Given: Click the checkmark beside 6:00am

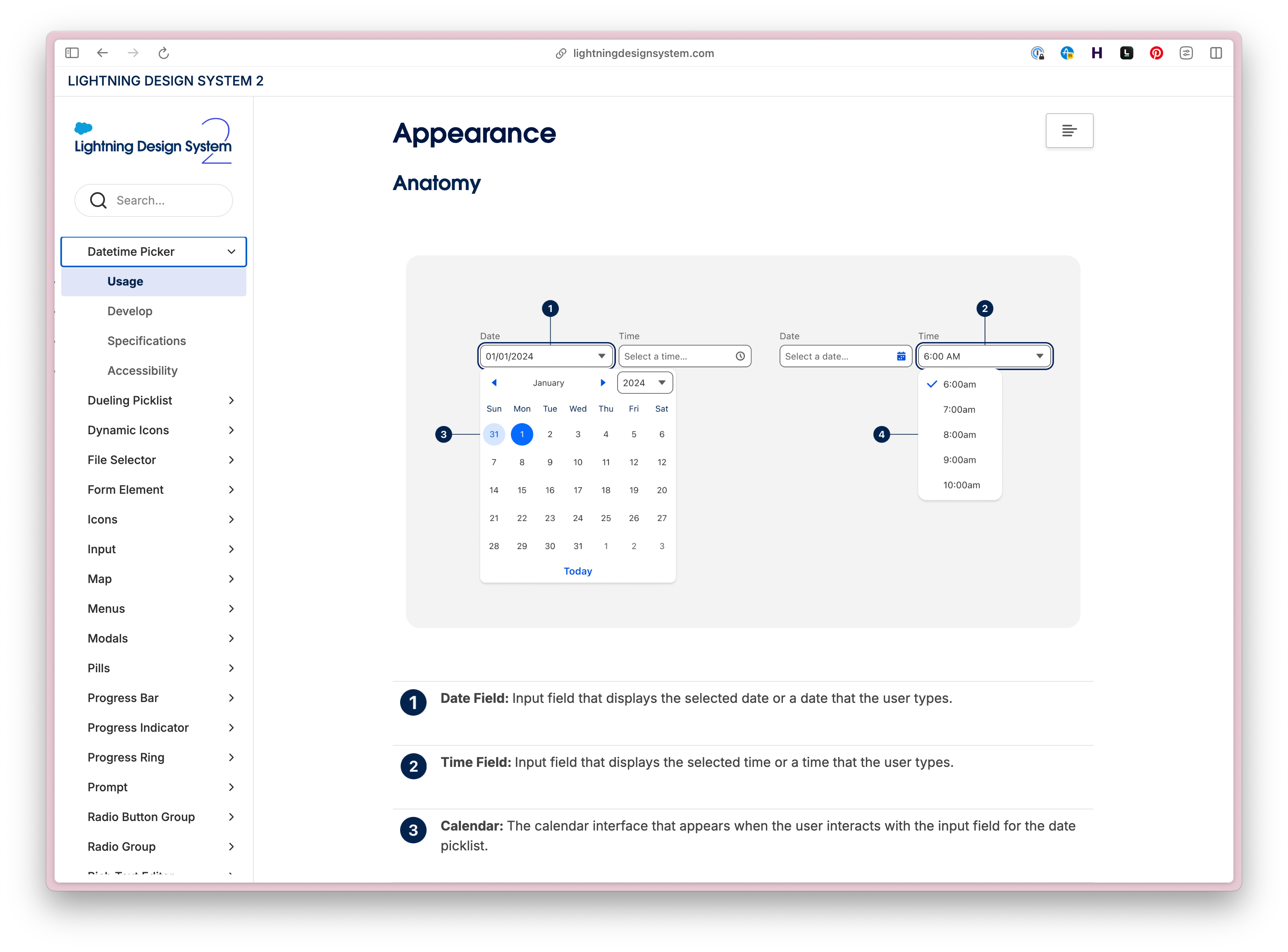Looking at the screenshot, I should (932, 384).
